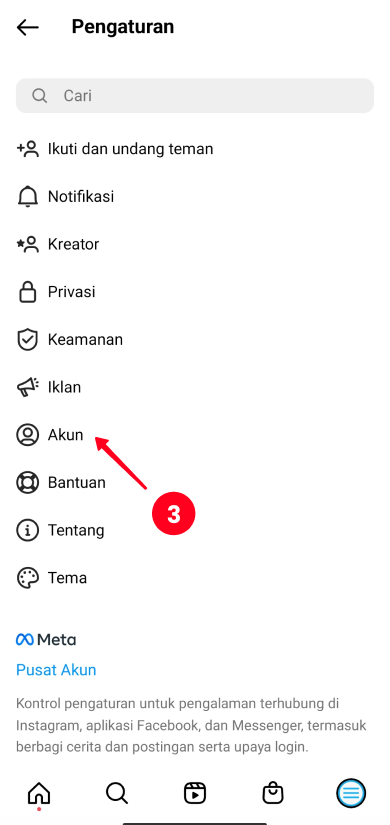Open the Pusat Akun link

pos(56,670)
